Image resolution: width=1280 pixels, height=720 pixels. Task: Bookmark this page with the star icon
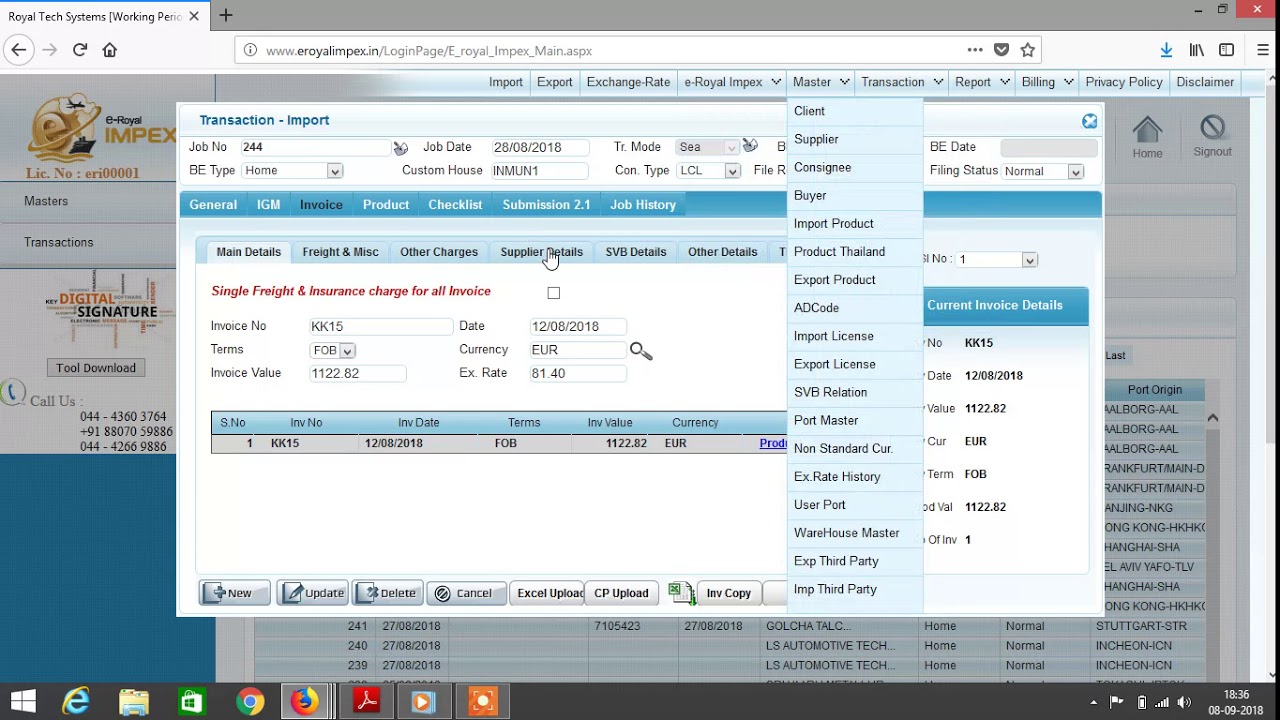pos(1027,50)
